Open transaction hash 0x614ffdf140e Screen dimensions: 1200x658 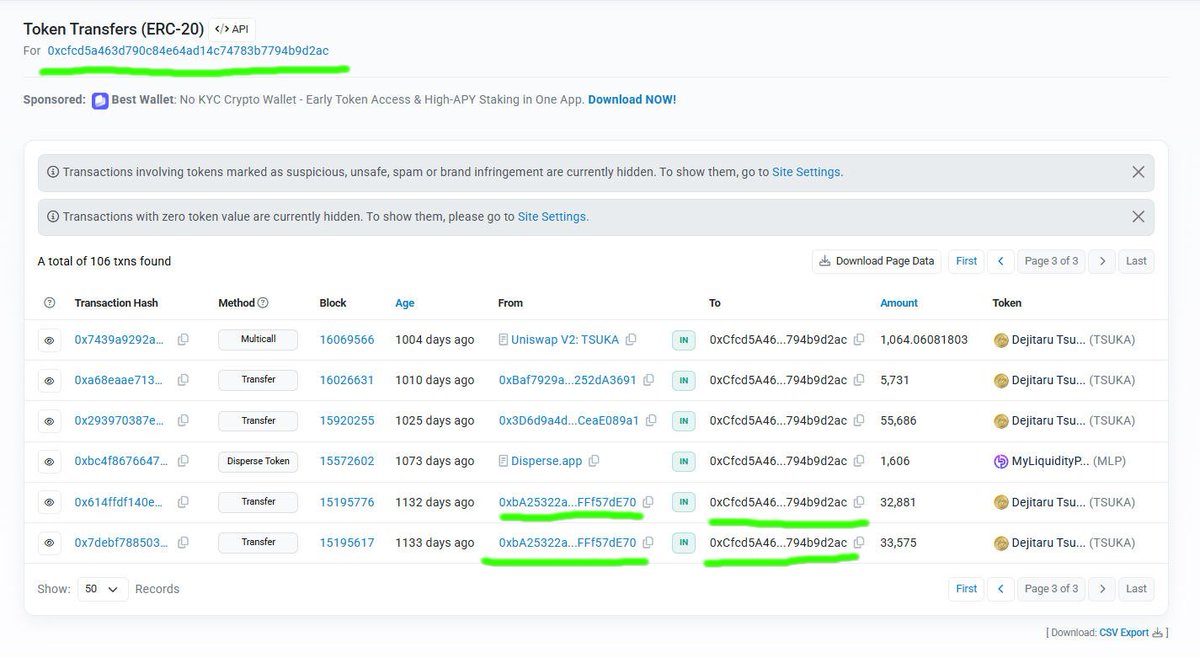pos(119,502)
